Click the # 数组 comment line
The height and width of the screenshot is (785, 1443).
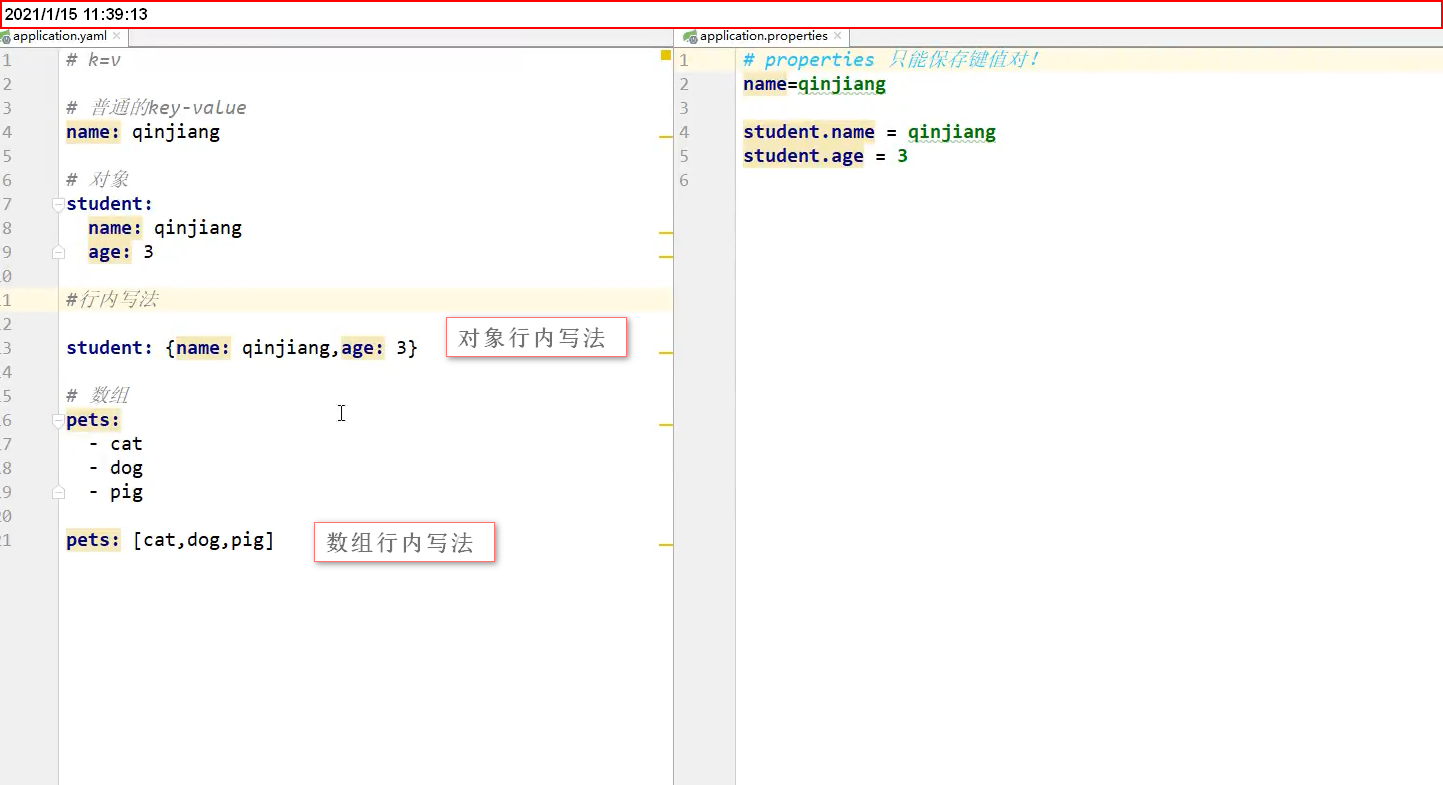[x=98, y=396]
